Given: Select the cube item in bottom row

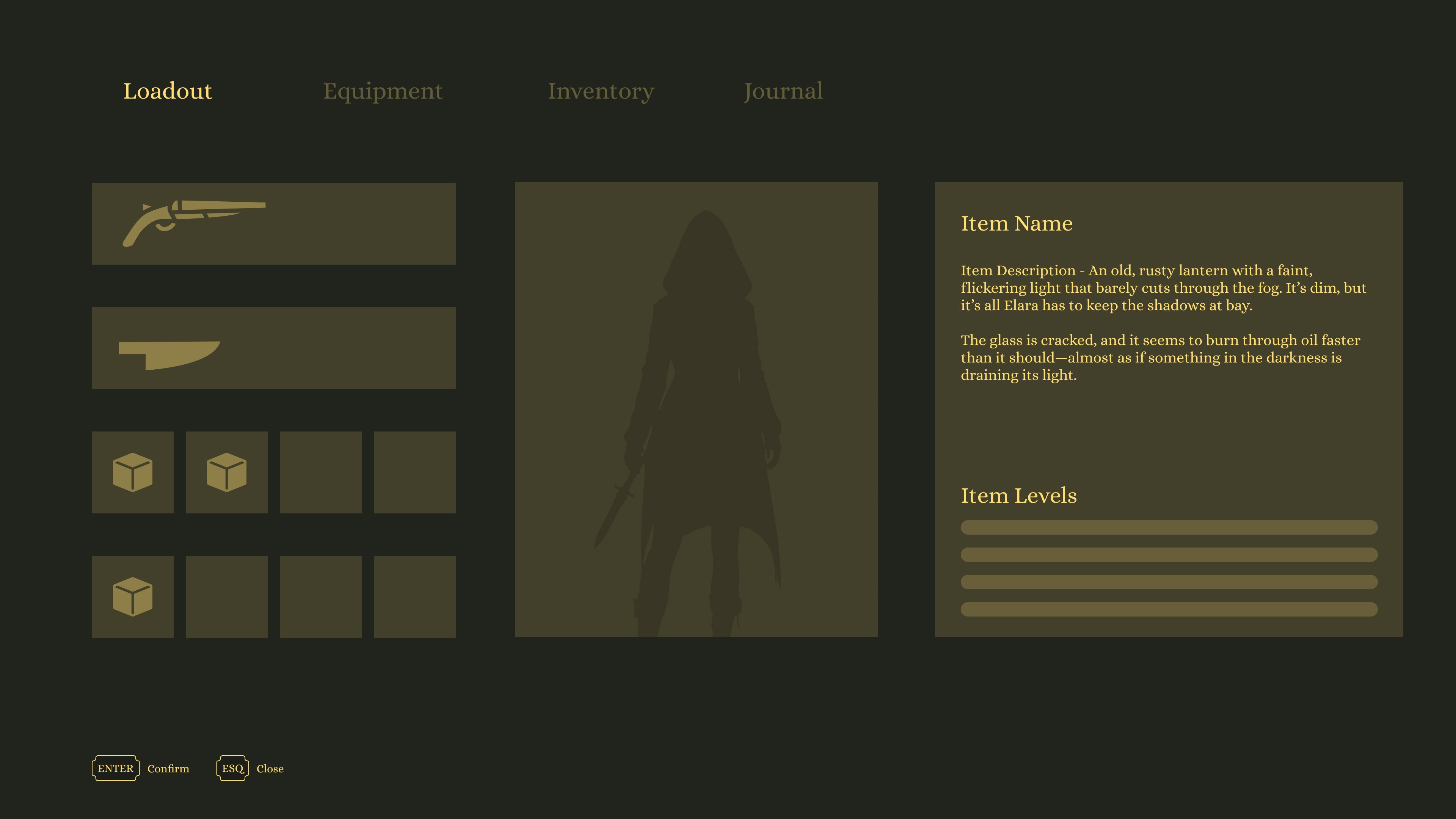Looking at the screenshot, I should [x=132, y=596].
